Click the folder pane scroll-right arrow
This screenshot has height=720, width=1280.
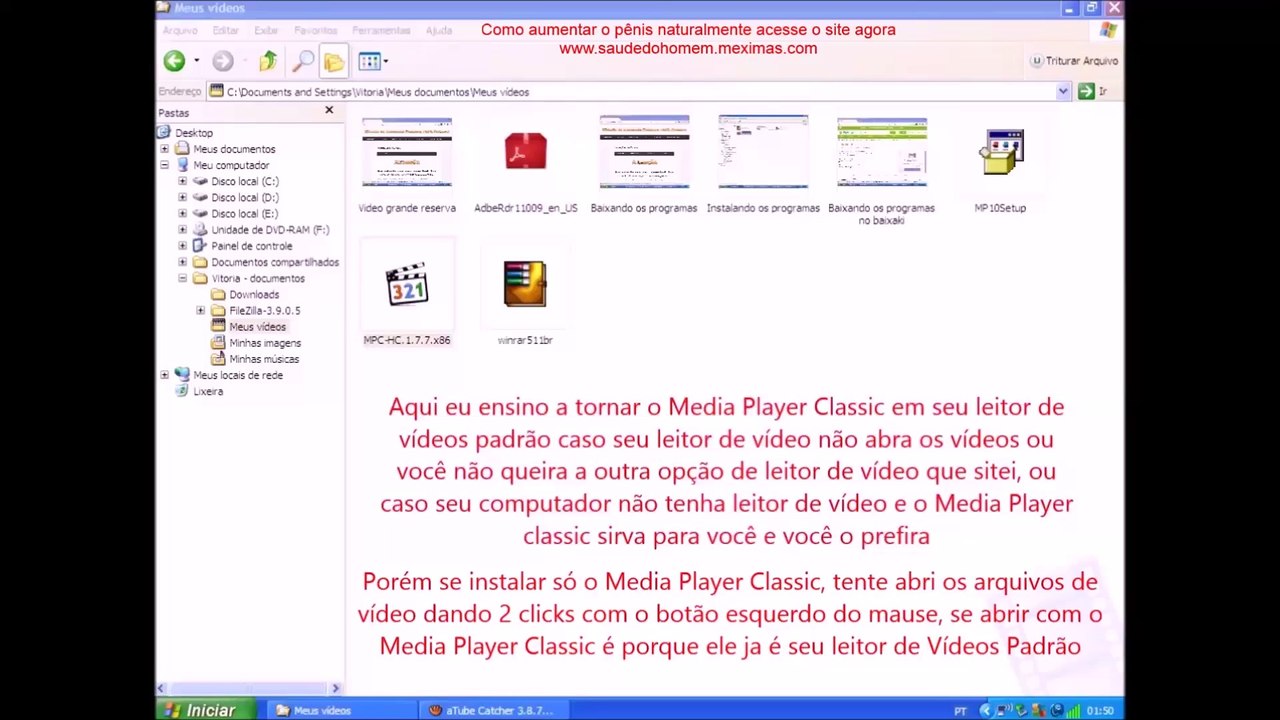(x=336, y=688)
